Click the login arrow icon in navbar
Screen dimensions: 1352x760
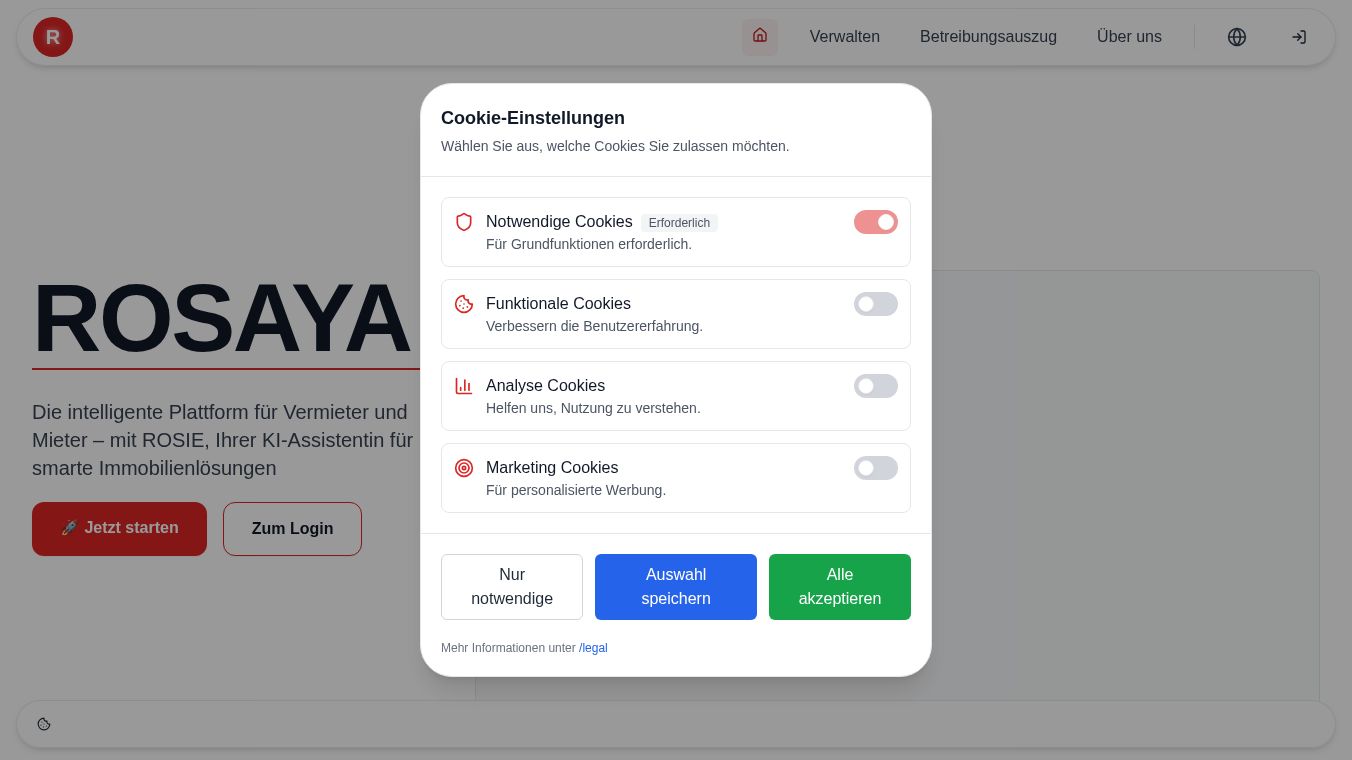tap(1299, 37)
